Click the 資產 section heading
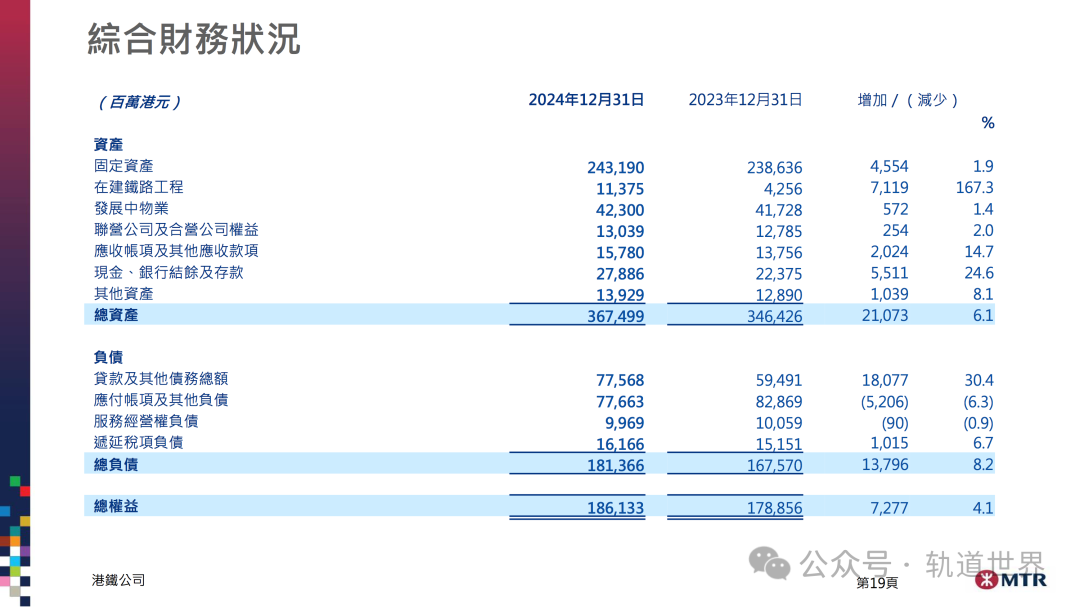 point(108,145)
